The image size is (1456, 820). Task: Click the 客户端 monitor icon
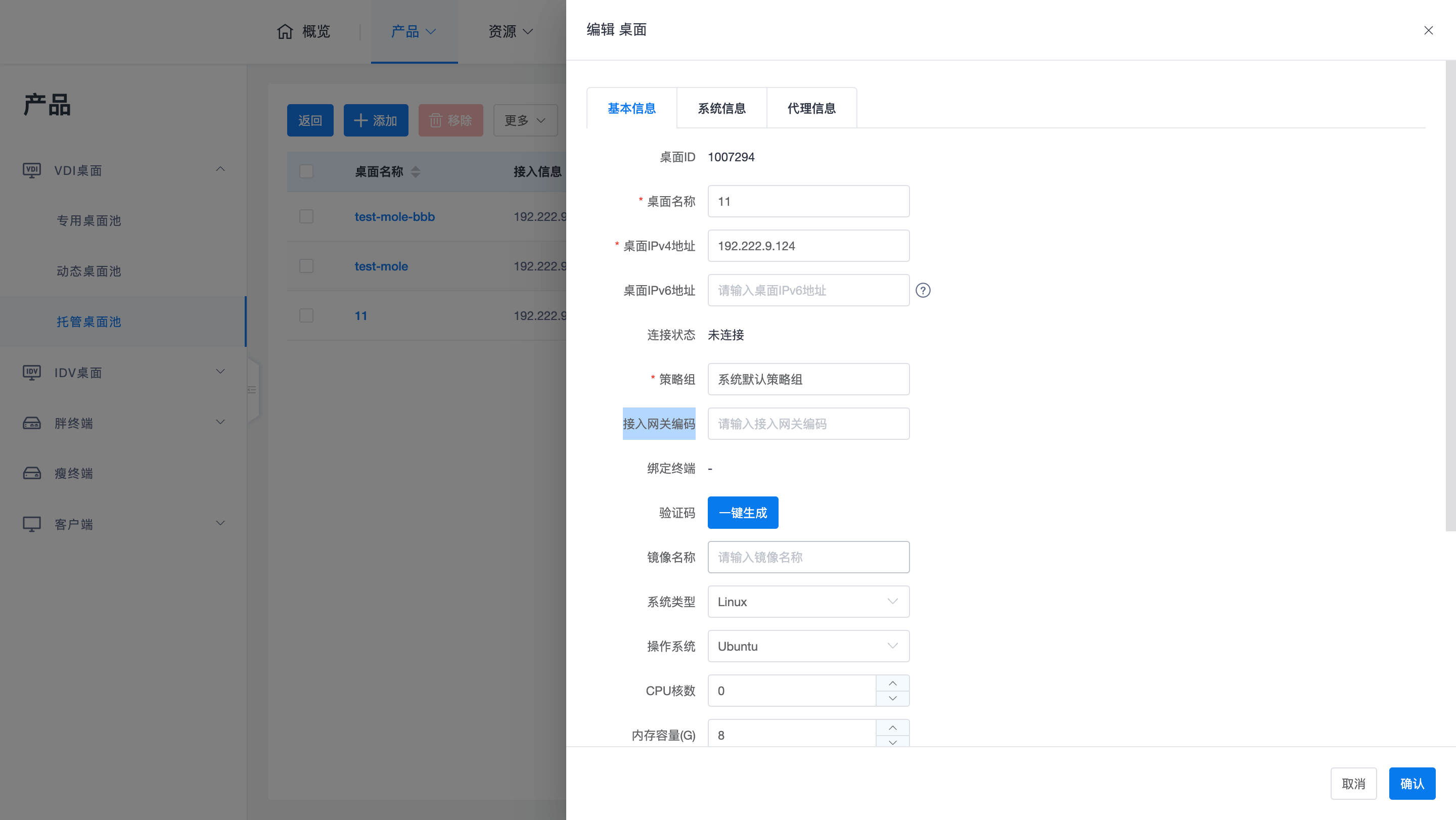click(x=32, y=524)
